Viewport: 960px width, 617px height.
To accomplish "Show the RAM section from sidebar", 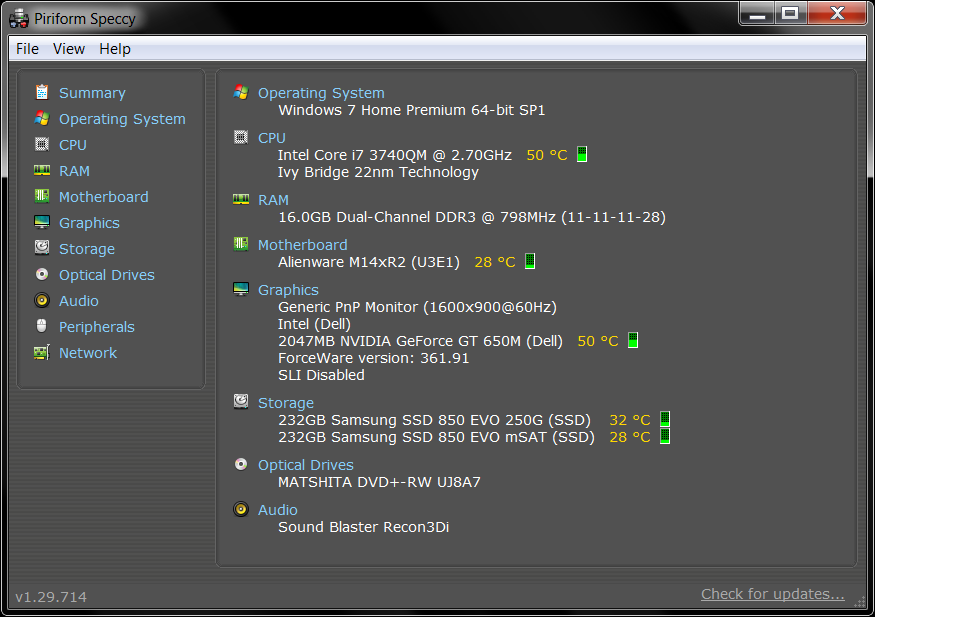I will (74, 171).
